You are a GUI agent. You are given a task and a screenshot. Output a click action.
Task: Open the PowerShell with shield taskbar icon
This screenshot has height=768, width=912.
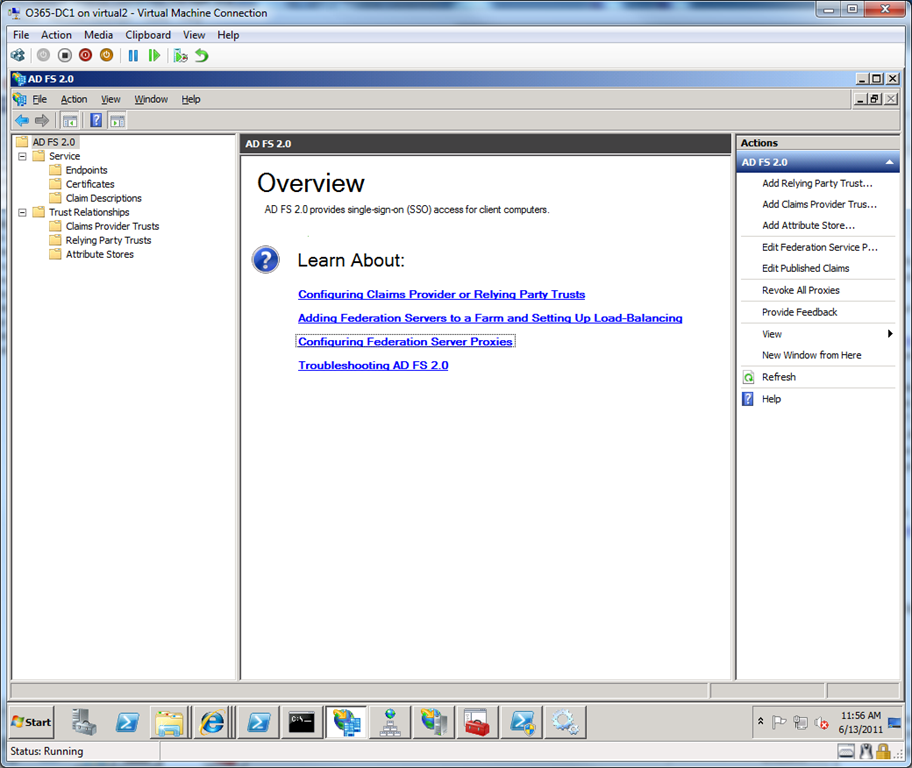click(522, 722)
